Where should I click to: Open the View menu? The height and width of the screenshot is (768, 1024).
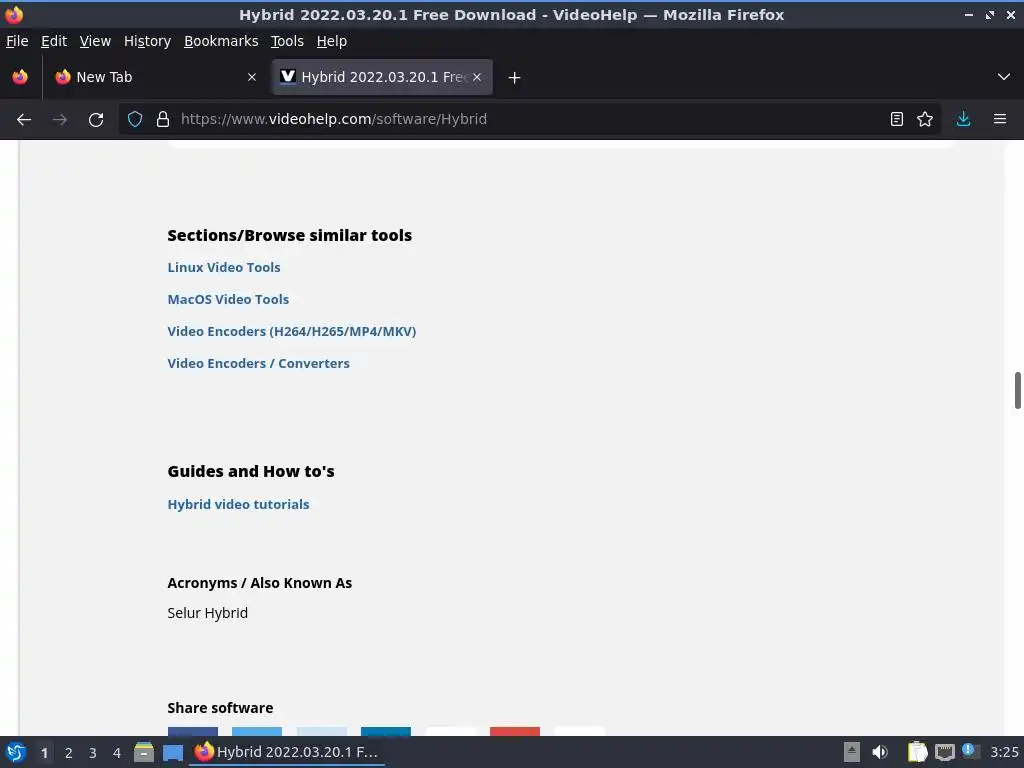(95, 41)
